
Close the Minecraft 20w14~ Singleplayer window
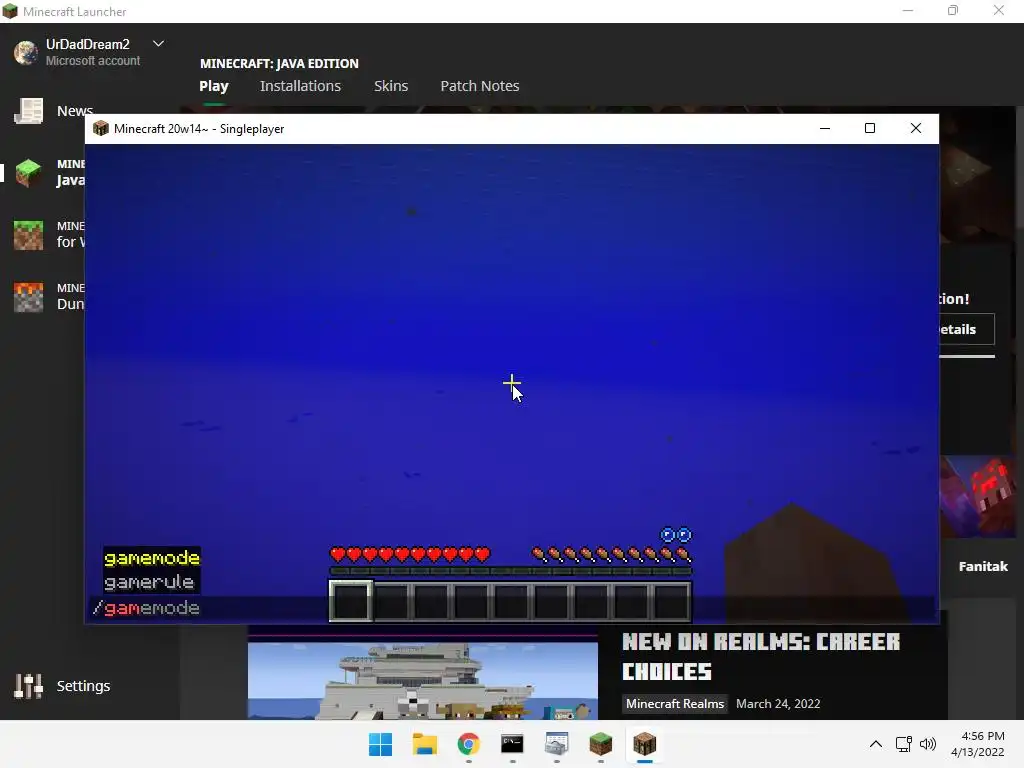[916, 129]
